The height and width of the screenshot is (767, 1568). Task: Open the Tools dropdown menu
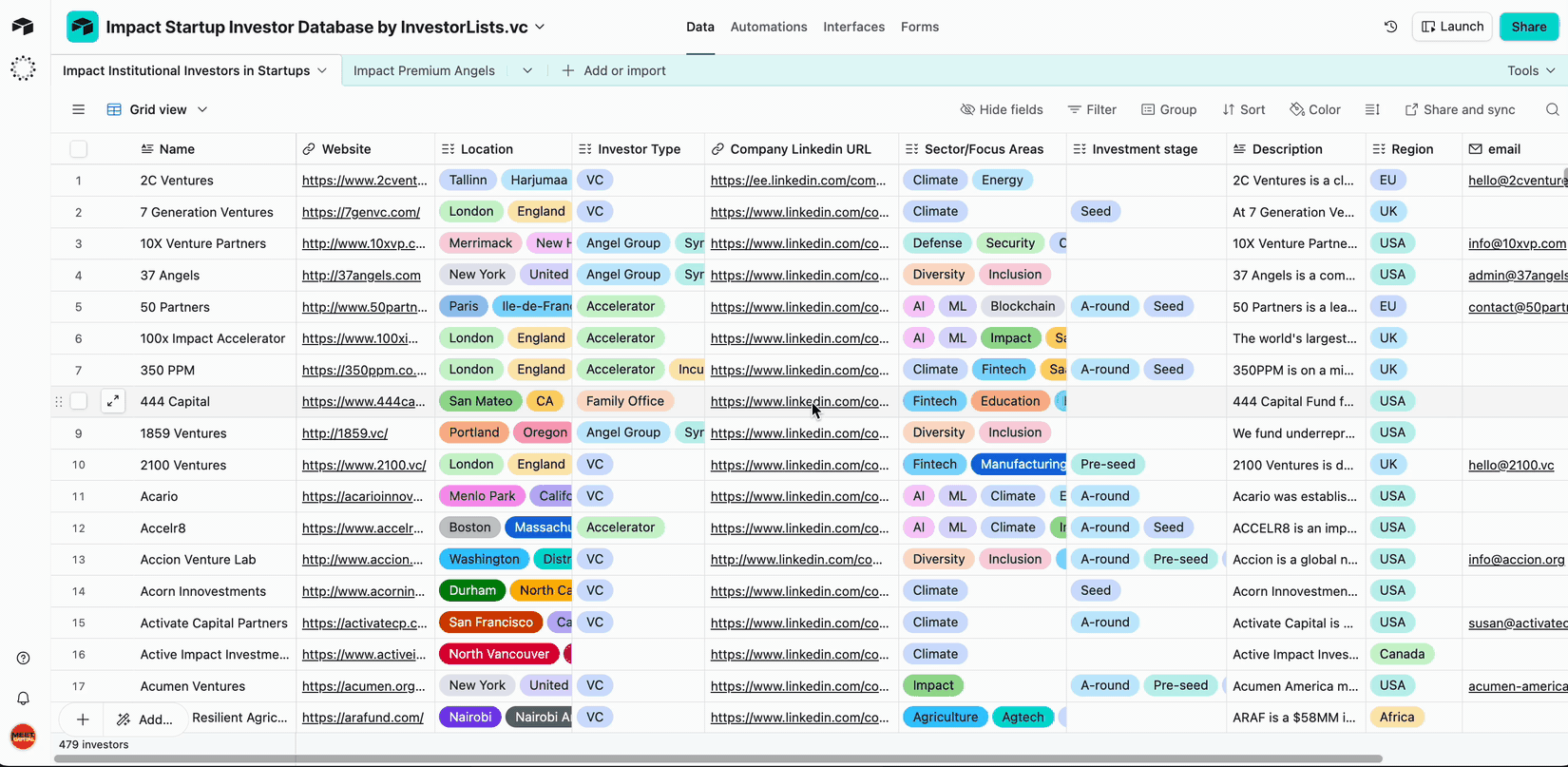(x=1530, y=70)
